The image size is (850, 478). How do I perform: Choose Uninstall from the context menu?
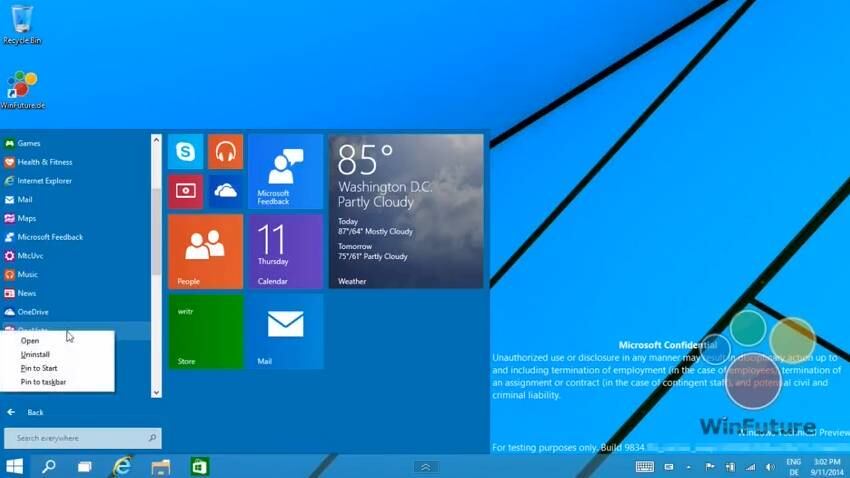pyautogui.click(x=35, y=354)
